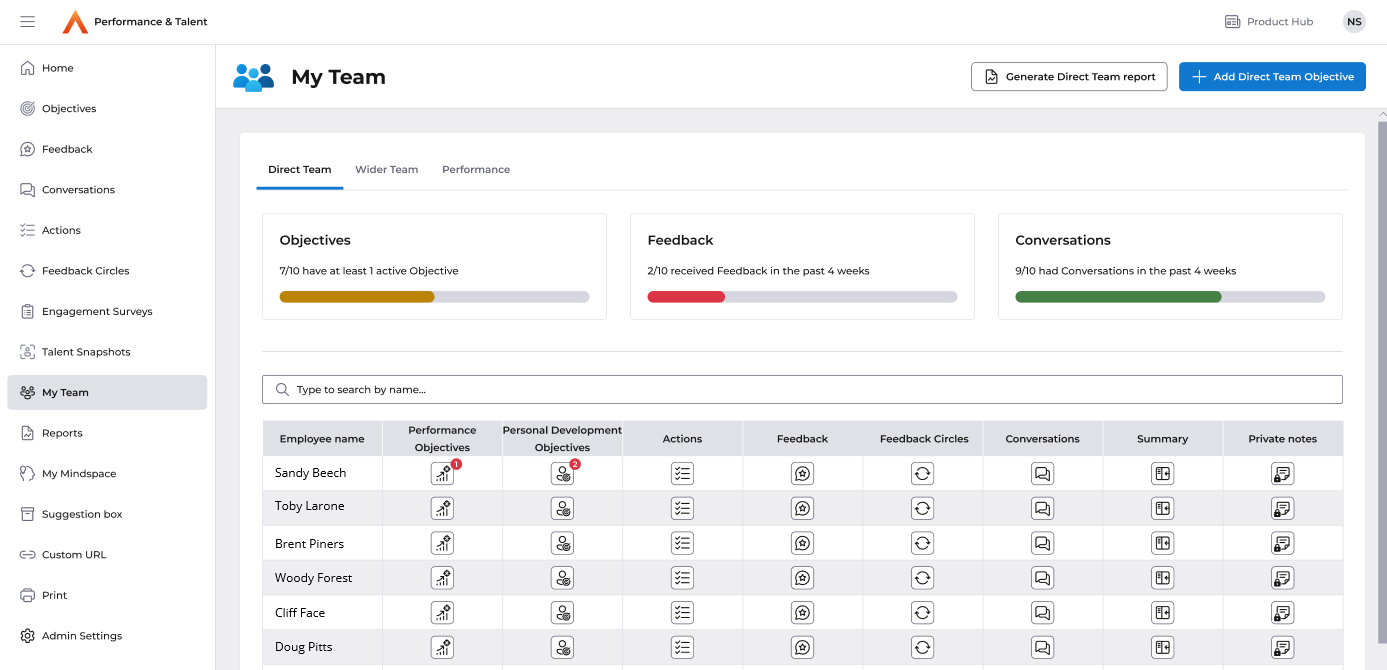Go to Talent Snapshots in the sidebar
The height and width of the screenshot is (670, 1387).
click(86, 352)
